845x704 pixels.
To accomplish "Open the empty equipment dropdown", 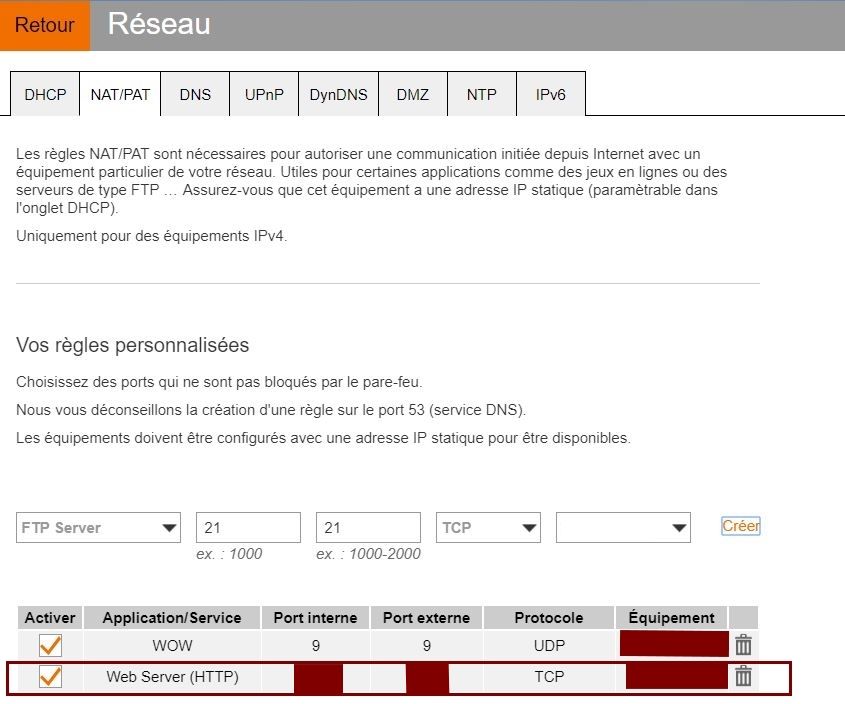I will point(623,528).
